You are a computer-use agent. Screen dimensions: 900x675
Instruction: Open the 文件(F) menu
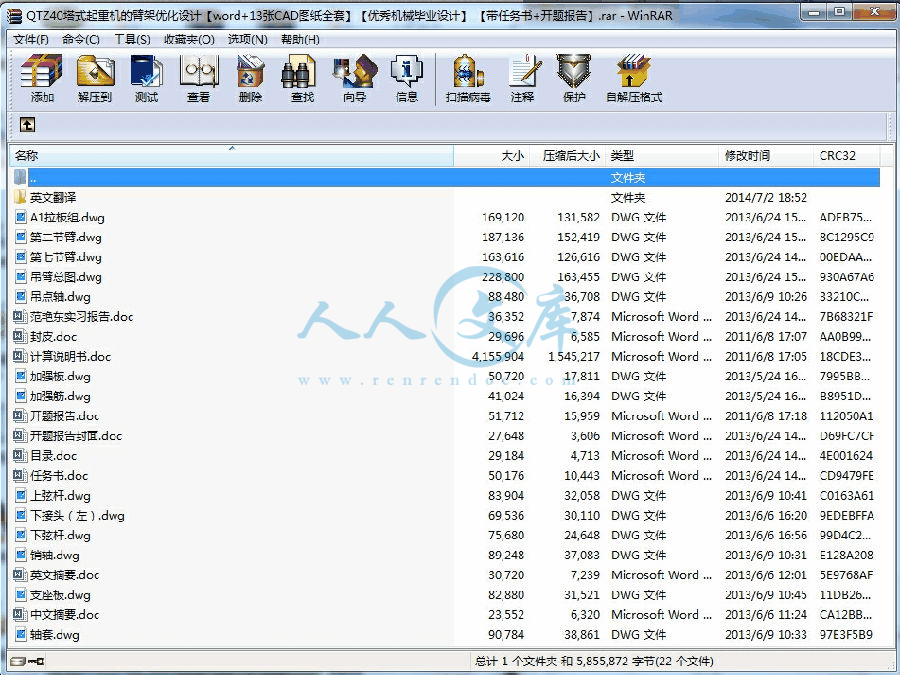pos(31,39)
